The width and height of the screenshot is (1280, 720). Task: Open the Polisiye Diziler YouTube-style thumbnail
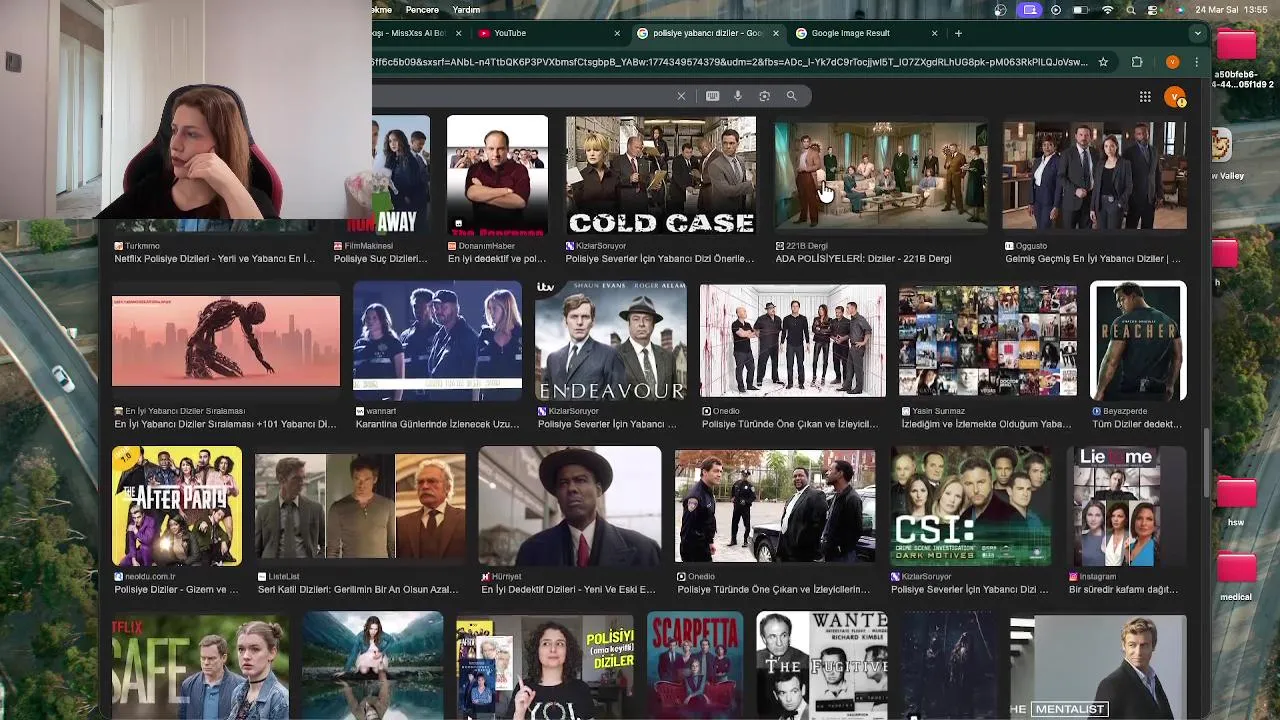click(x=545, y=668)
